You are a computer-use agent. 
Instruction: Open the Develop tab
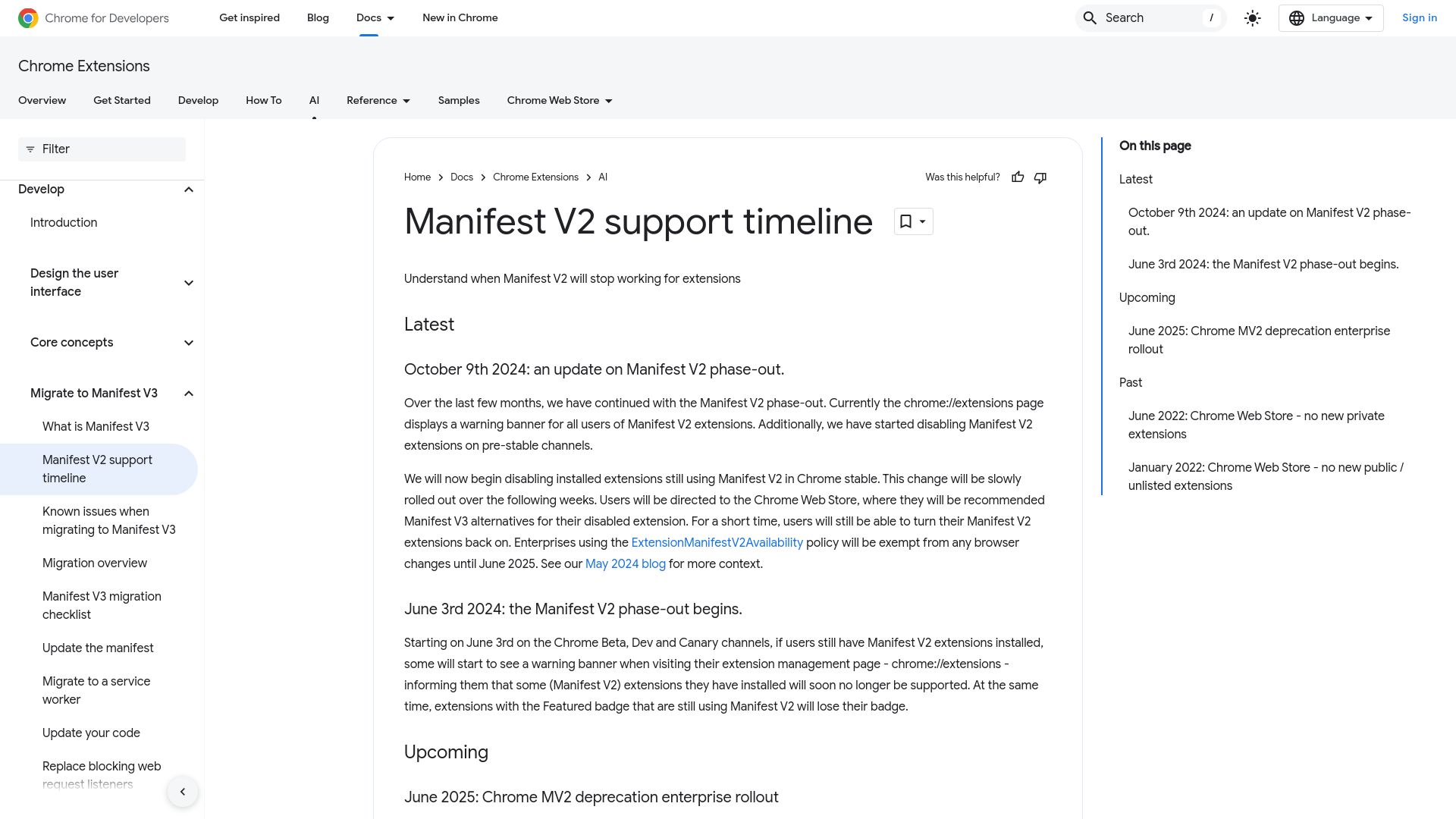pyautogui.click(x=198, y=101)
